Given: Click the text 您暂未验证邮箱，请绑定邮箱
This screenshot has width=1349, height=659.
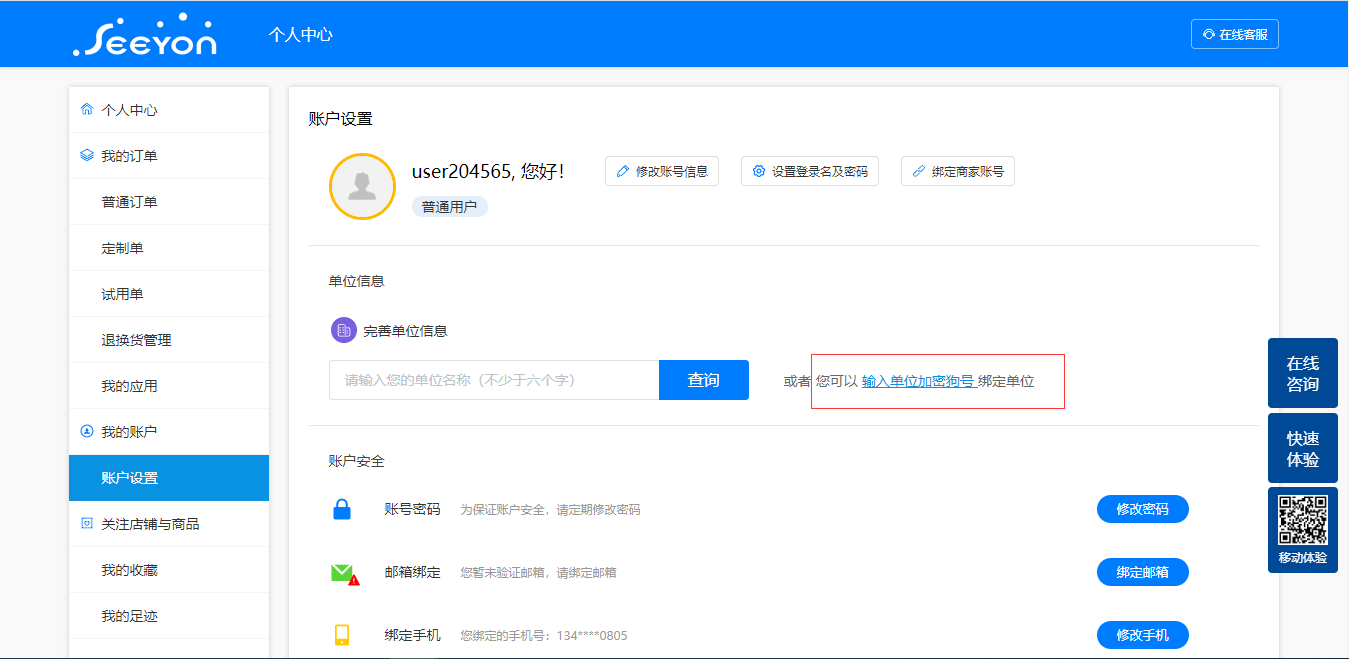Looking at the screenshot, I should (x=538, y=573).
